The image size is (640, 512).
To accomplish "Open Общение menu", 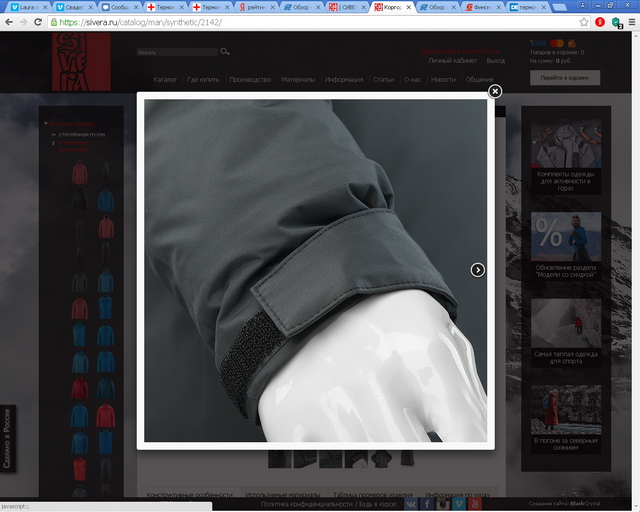I will pos(480,80).
